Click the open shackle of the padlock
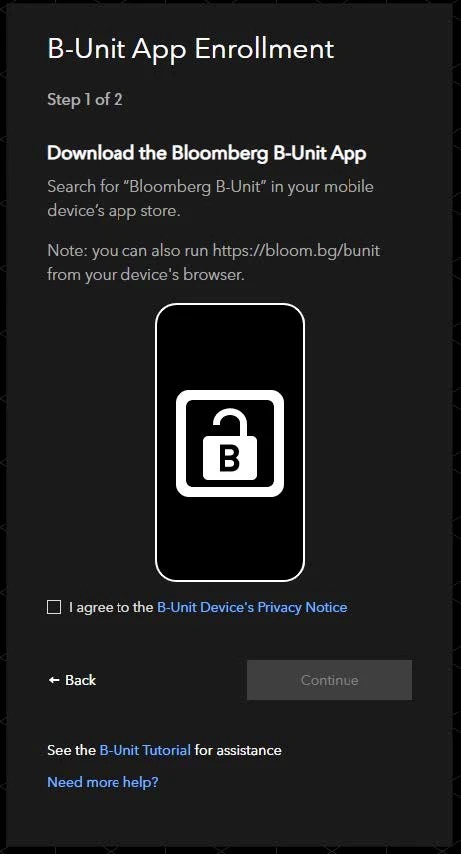 (230, 424)
